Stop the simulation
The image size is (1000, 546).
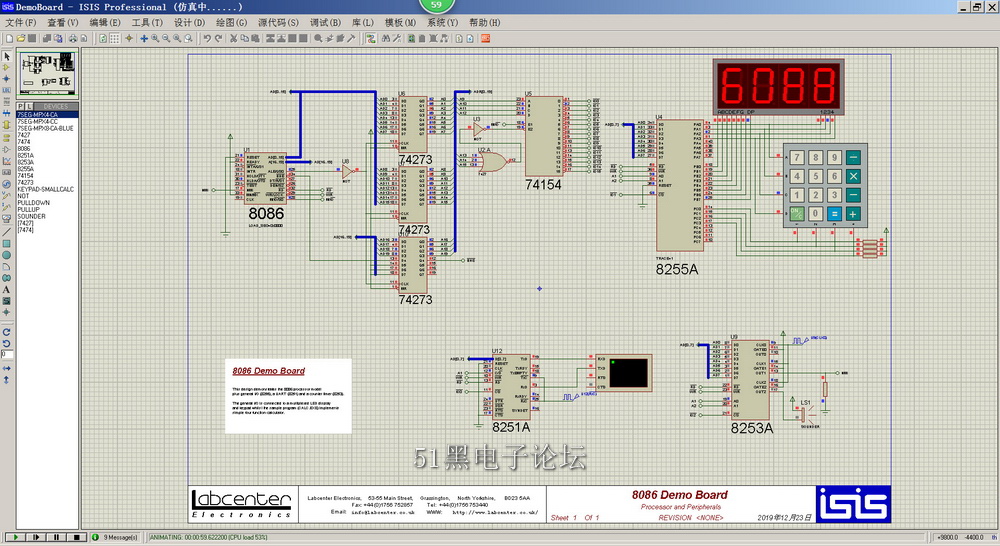[78, 537]
